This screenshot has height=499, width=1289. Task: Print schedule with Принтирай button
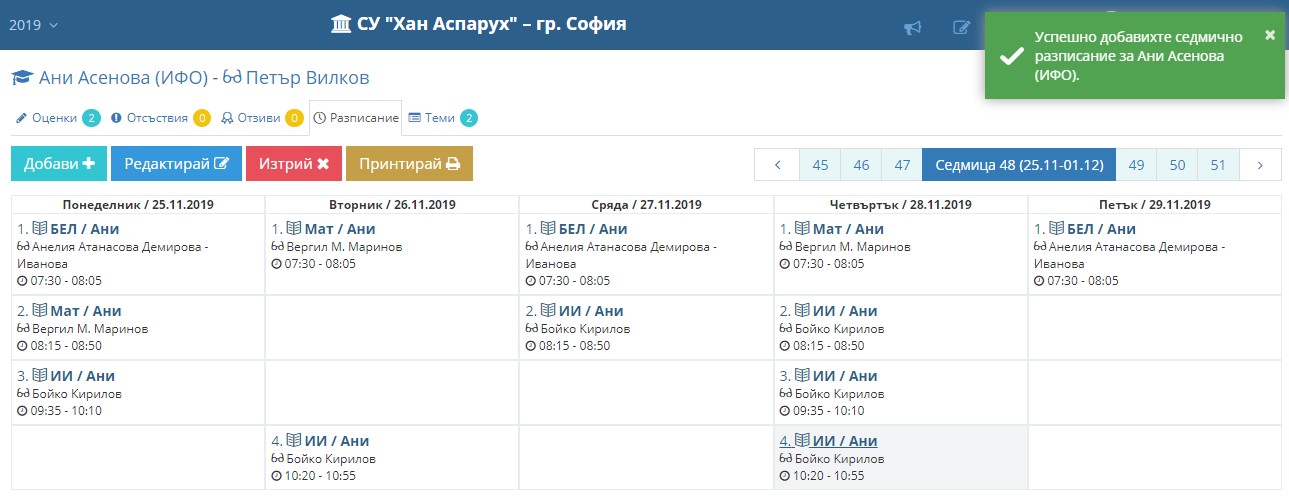point(409,164)
